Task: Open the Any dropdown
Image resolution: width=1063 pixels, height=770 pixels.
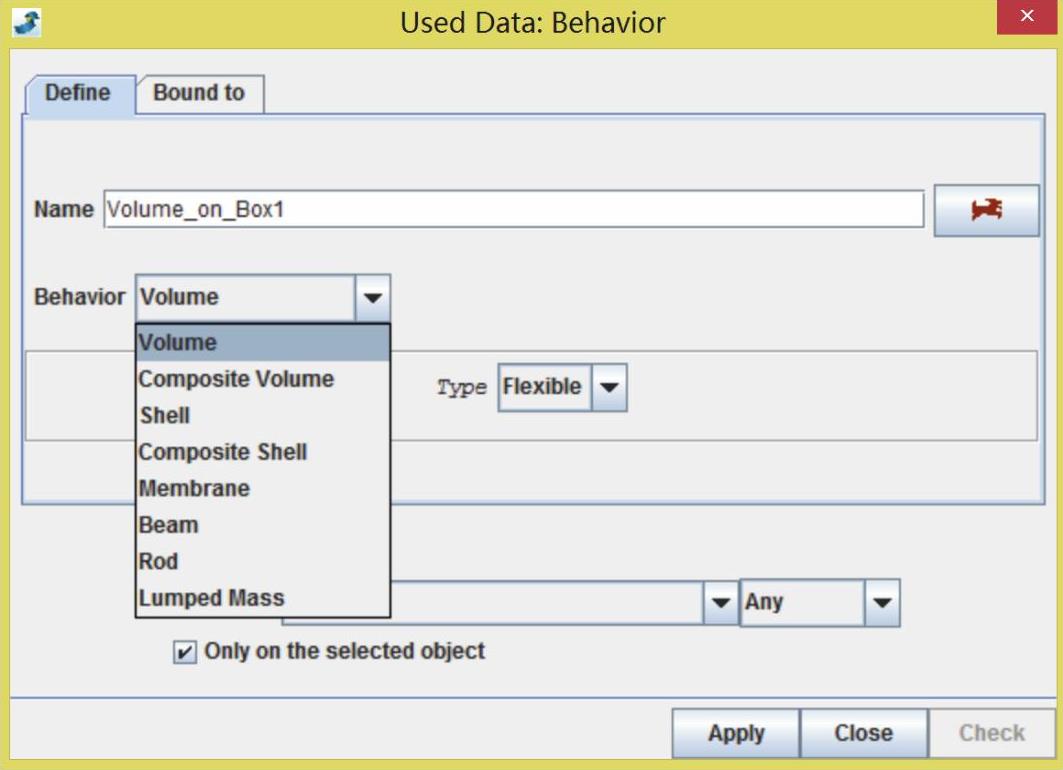Action: [x=880, y=603]
